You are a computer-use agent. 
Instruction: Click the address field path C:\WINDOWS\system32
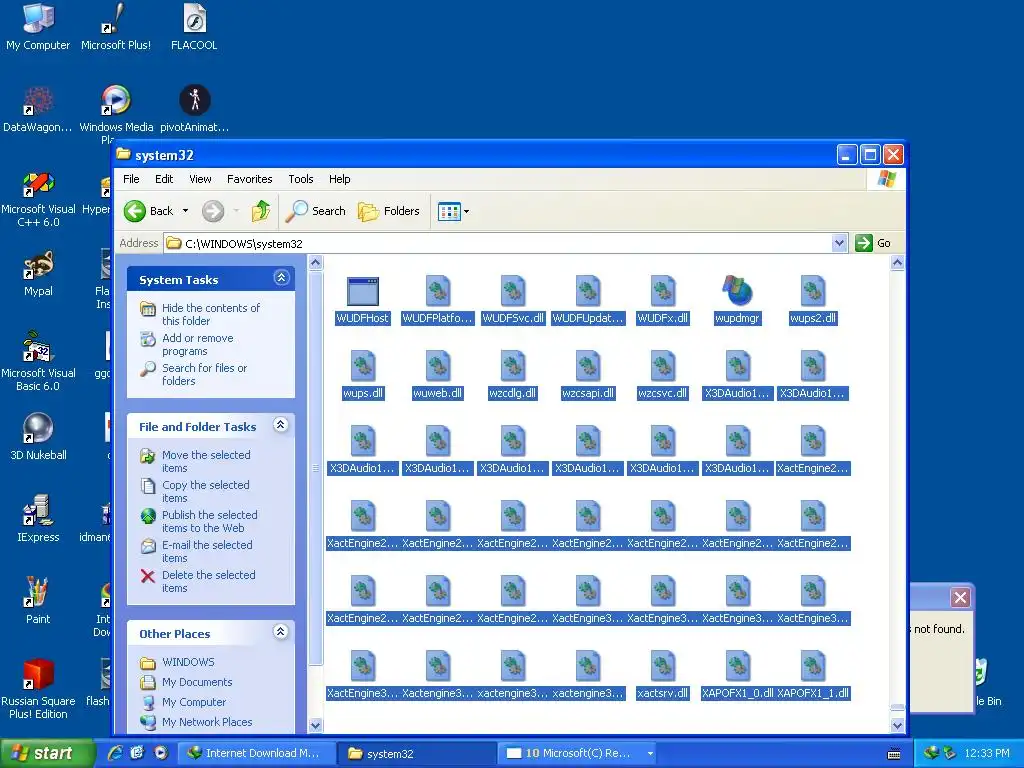click(x=244, y=244)
